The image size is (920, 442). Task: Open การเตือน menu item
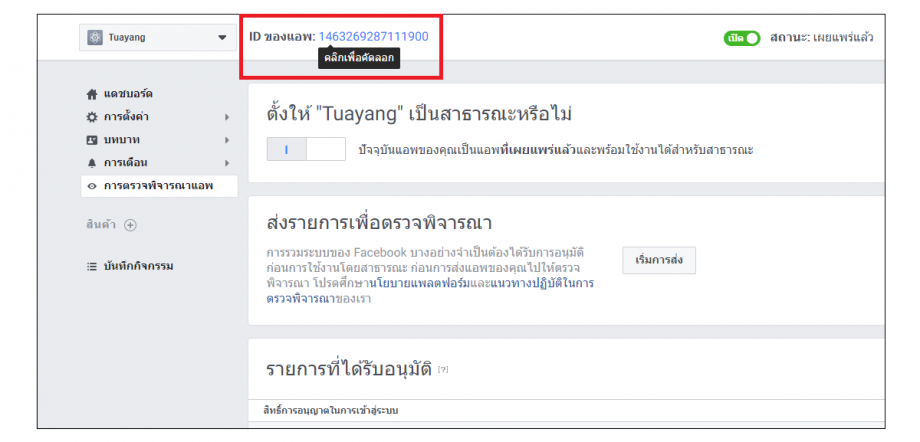click(x=125, y=163)
